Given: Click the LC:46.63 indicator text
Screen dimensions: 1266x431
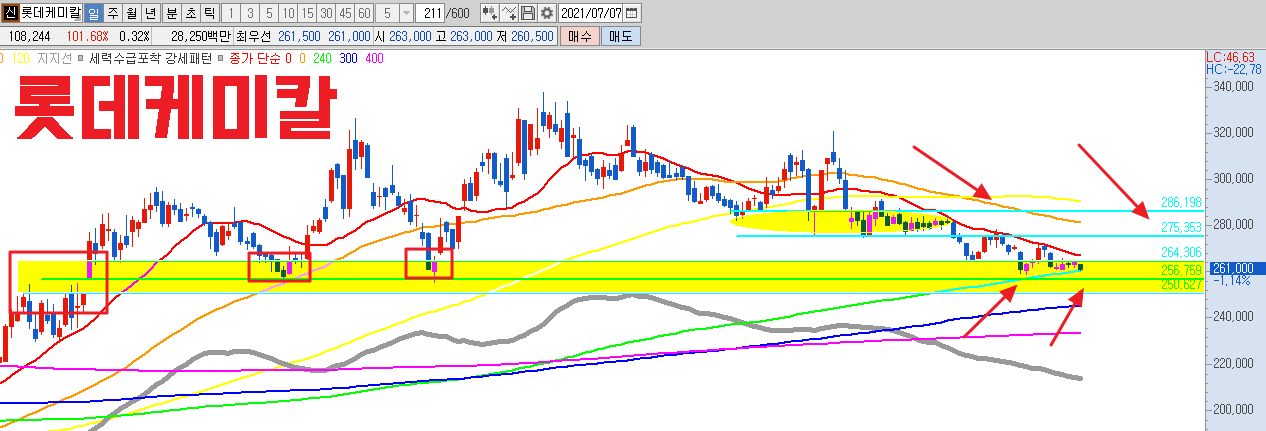Looking at the screenshot, I should tap(1230, 58).
